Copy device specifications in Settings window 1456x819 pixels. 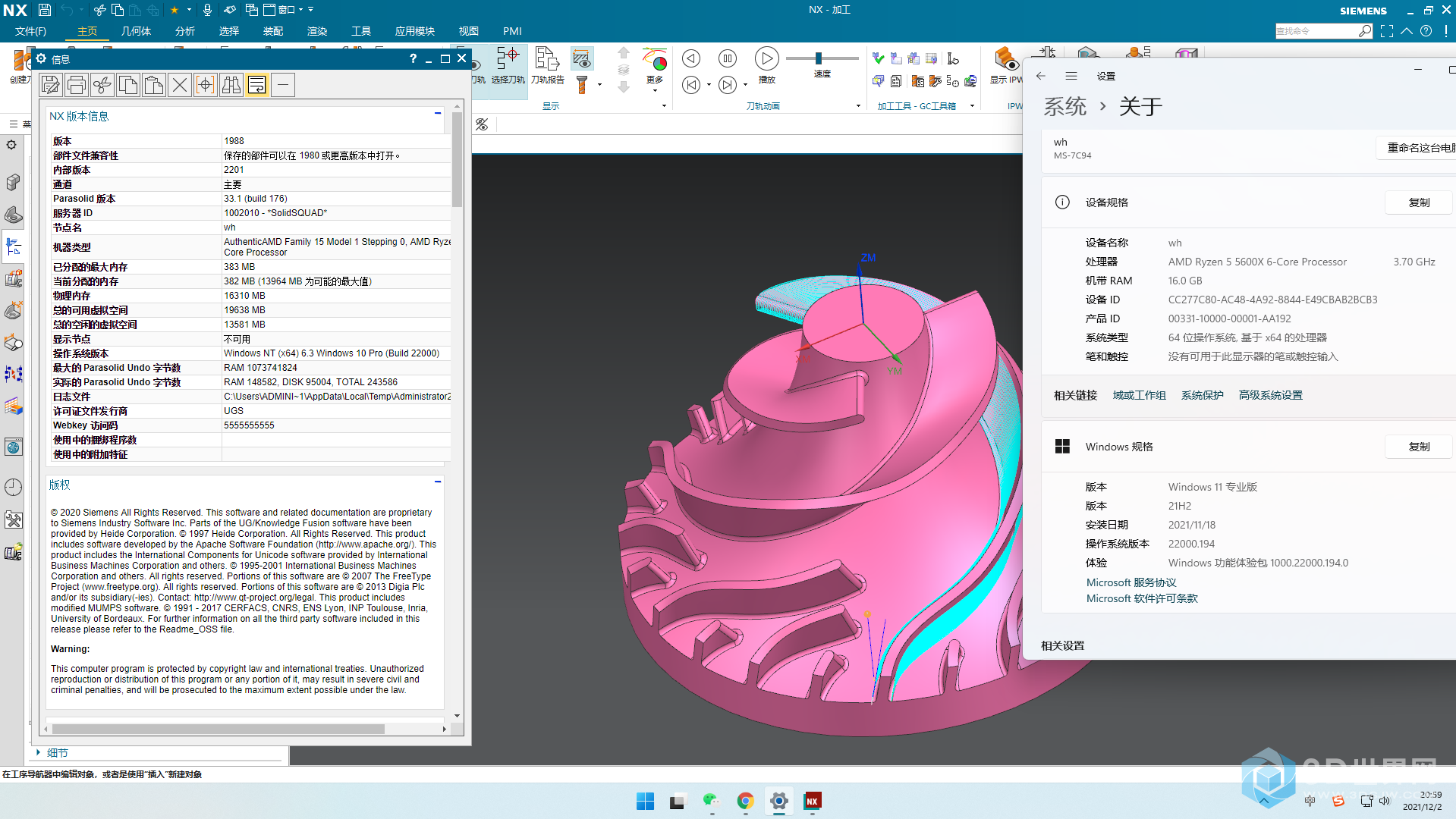1419,202
